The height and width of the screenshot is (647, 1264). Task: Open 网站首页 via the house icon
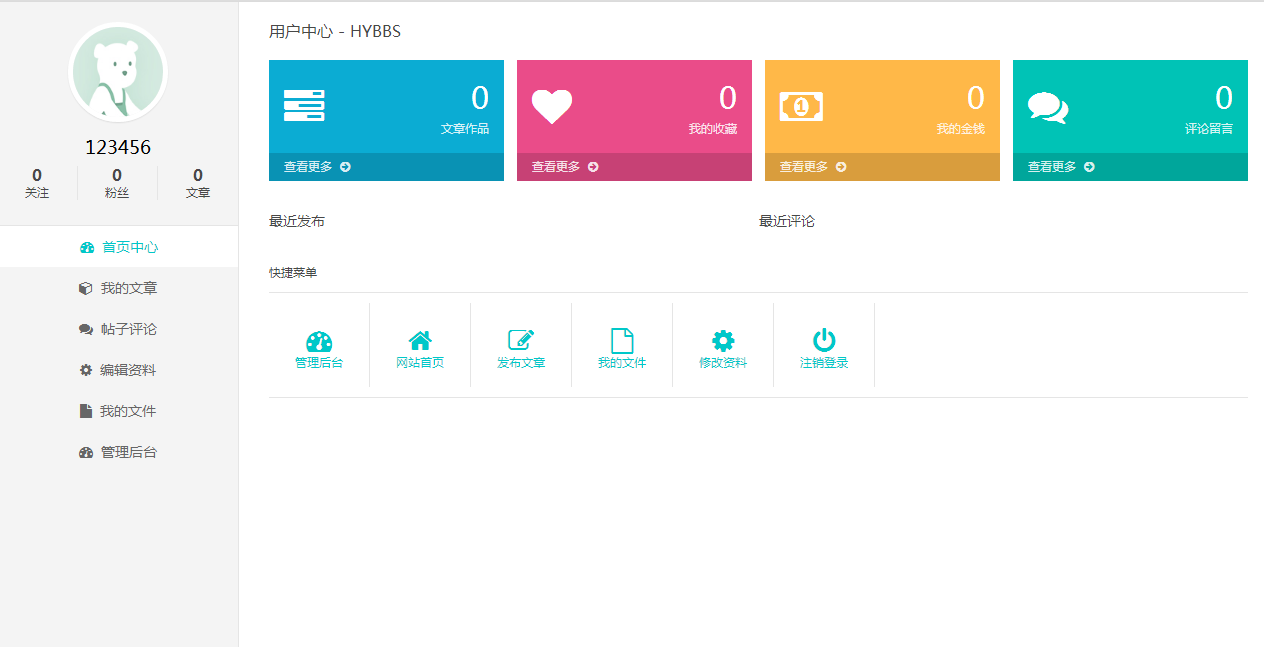tap(420, 341)
